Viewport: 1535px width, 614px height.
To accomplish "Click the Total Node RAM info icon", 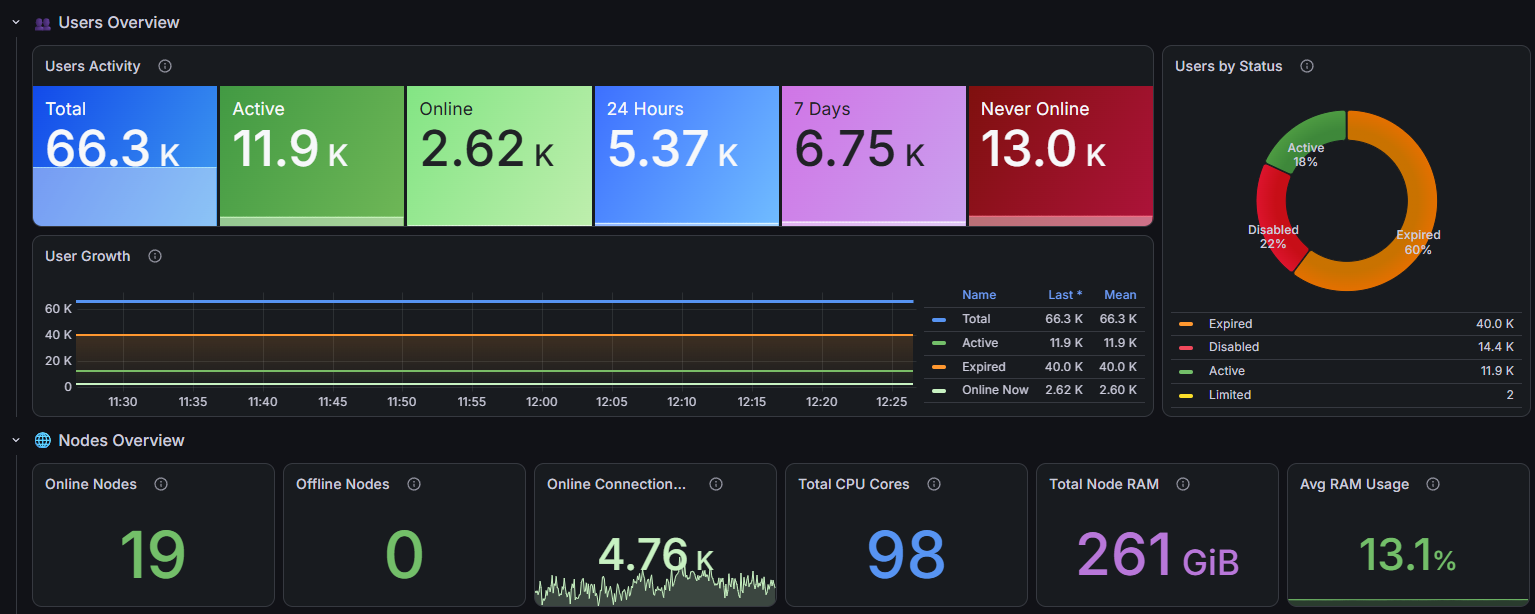I will pos(1183,484).
